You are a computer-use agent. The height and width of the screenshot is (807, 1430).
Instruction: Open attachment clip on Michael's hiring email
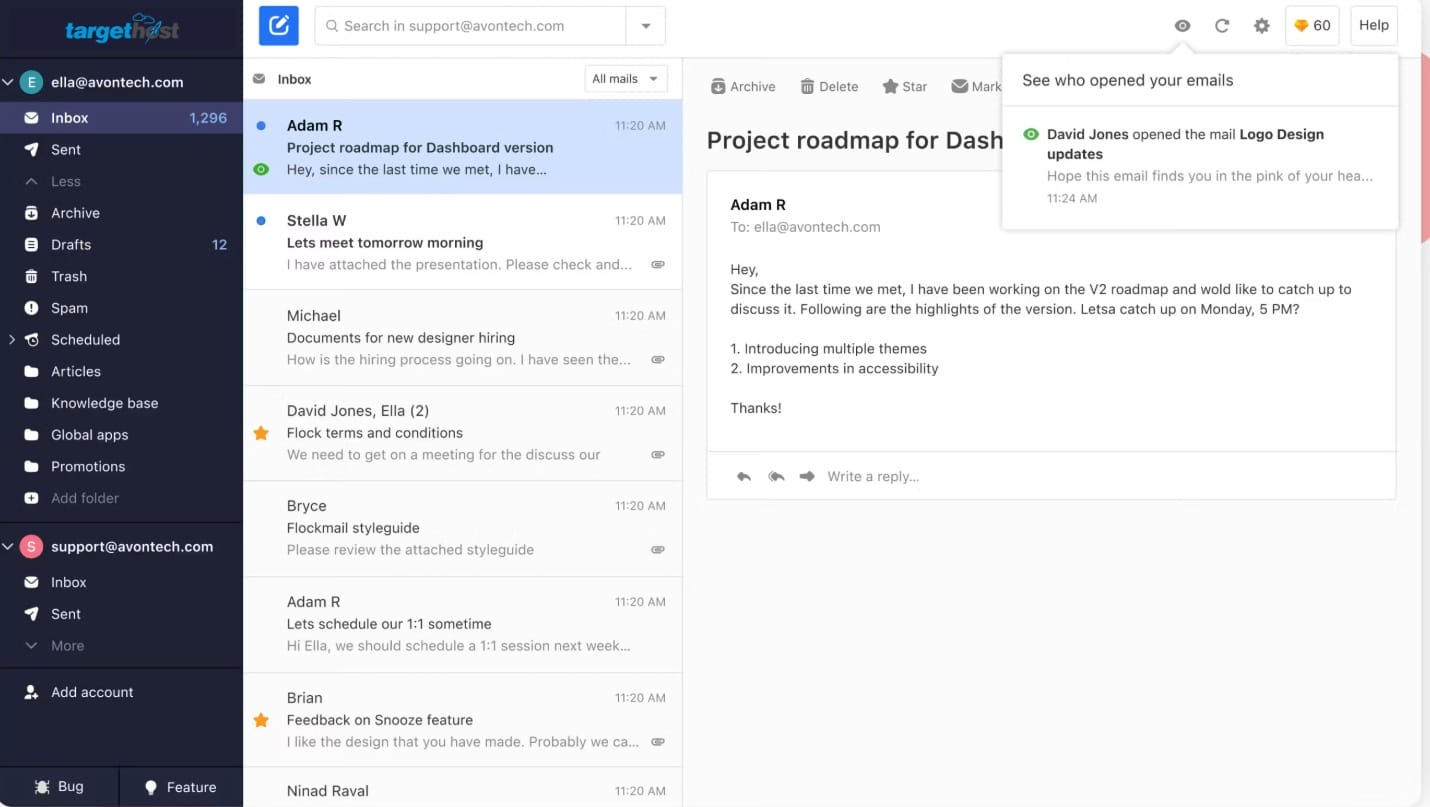pos(658,360)
